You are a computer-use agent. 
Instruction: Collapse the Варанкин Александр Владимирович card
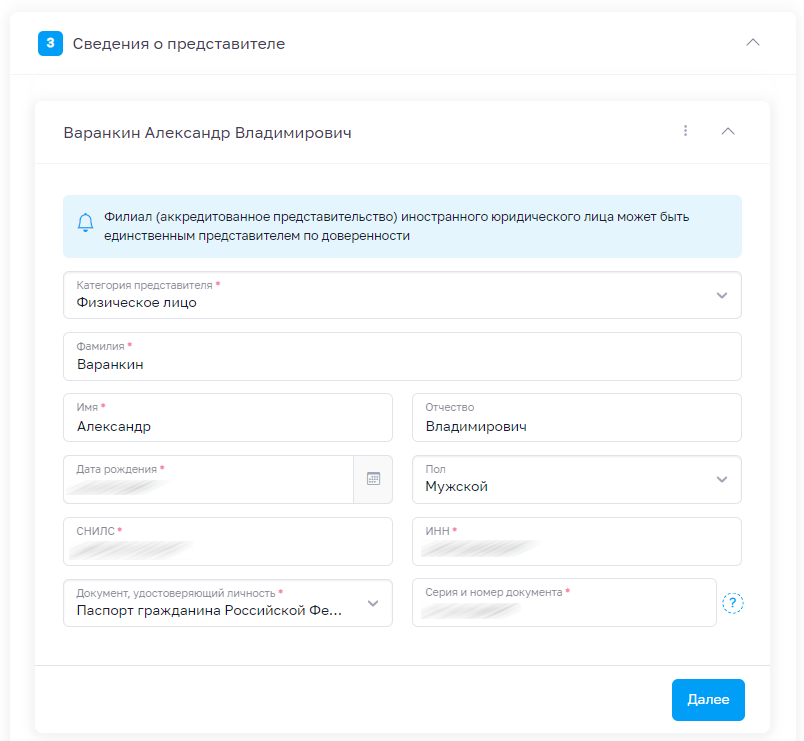[728, 131]
